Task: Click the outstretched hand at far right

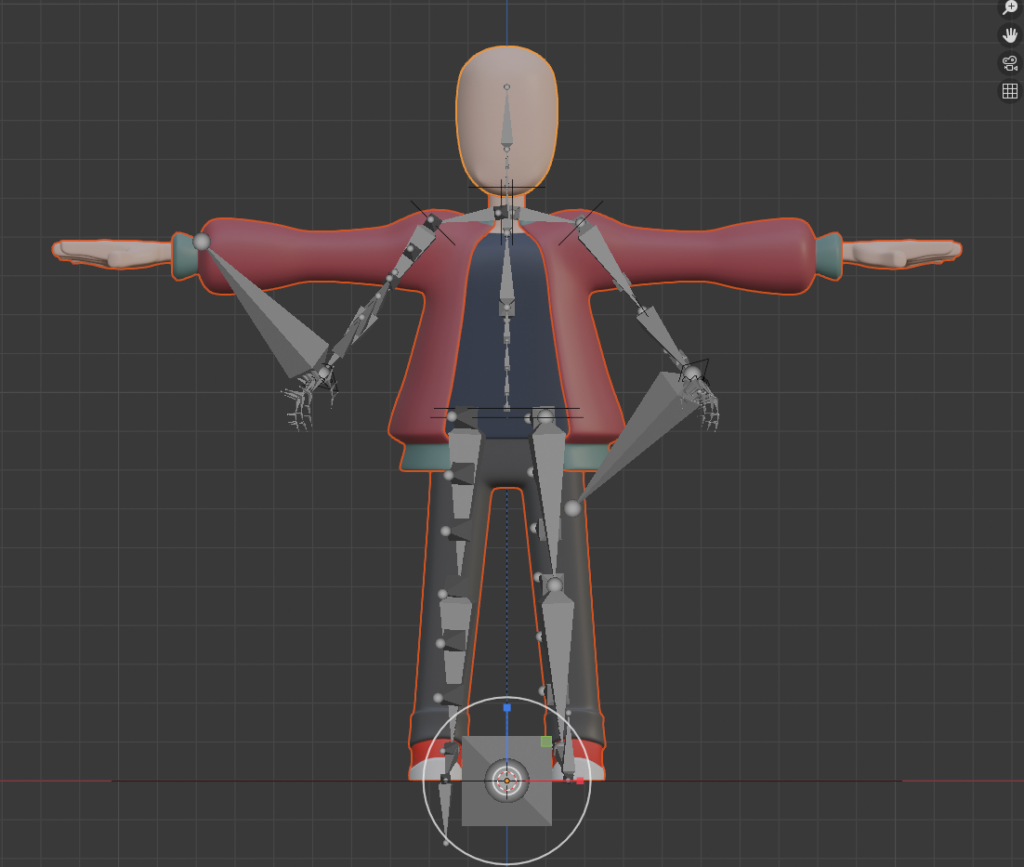Action: pos(900,252)
